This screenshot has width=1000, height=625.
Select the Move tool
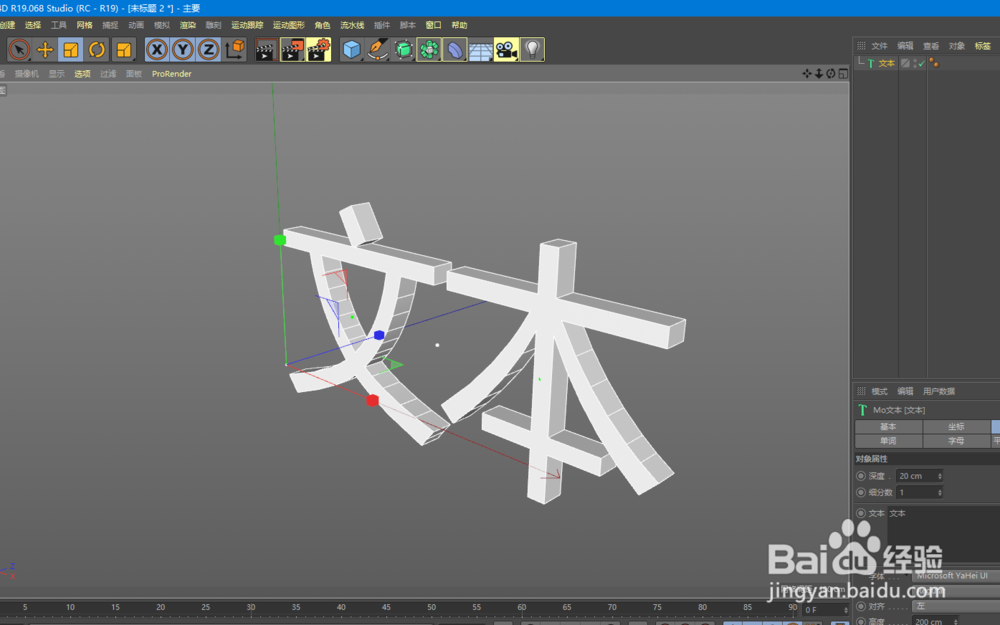point(44,49)
